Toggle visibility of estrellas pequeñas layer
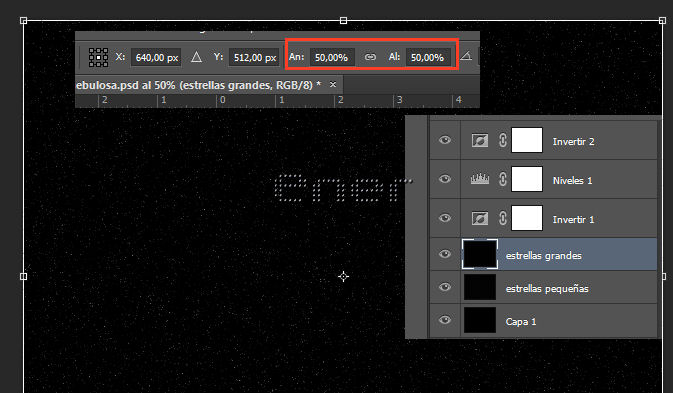The image size is (673, 393). click(x=445, y=287)
